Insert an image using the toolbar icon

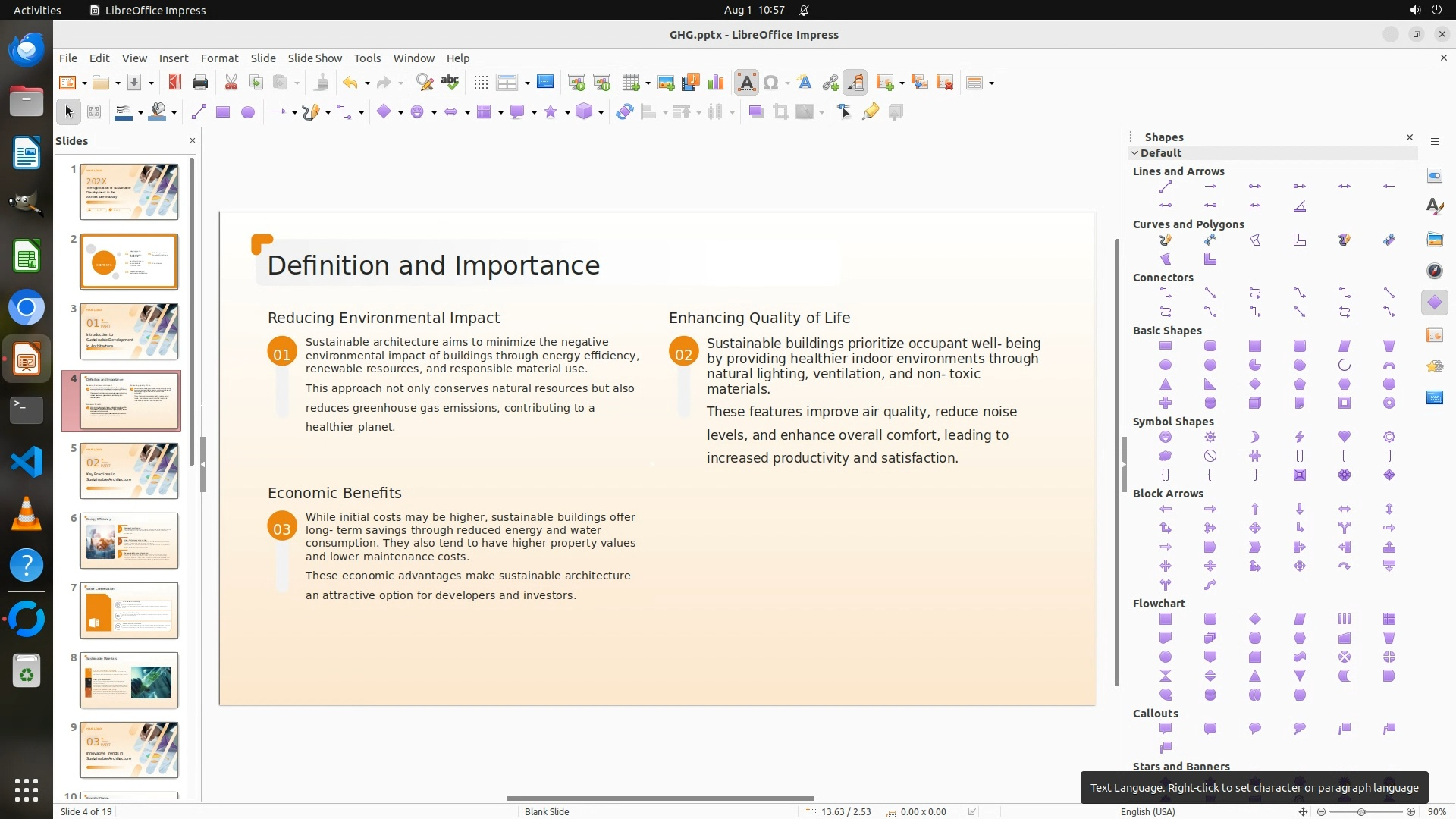(x=666, y=83)
